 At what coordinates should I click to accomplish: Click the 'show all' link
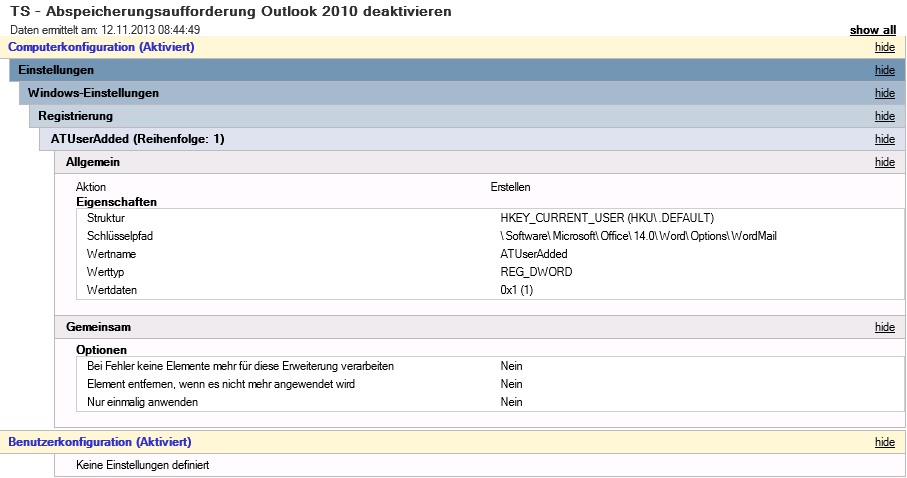click(872, 30)
